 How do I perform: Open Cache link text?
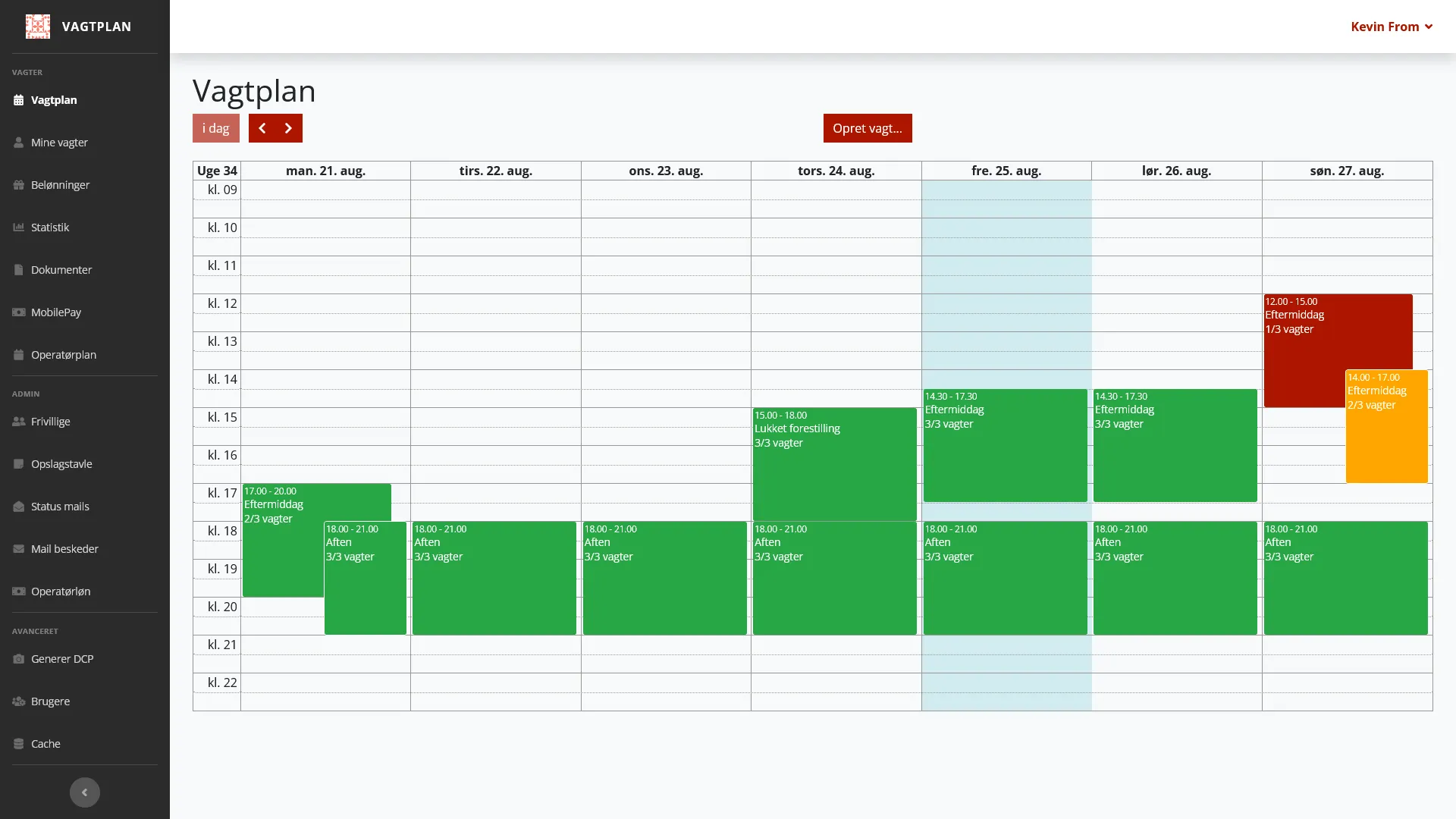click(45, 744)
